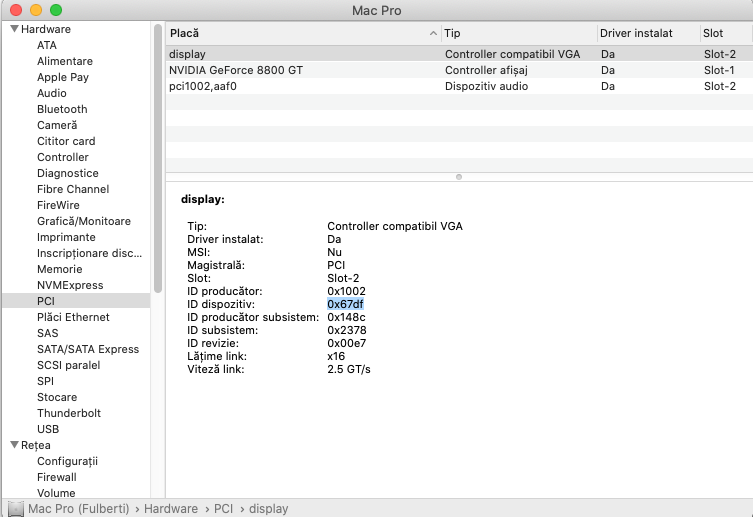Click the highlighted 0x67df device ID
Image resolution: width=753 pixels, height=517 pixels.
point(345,304)
